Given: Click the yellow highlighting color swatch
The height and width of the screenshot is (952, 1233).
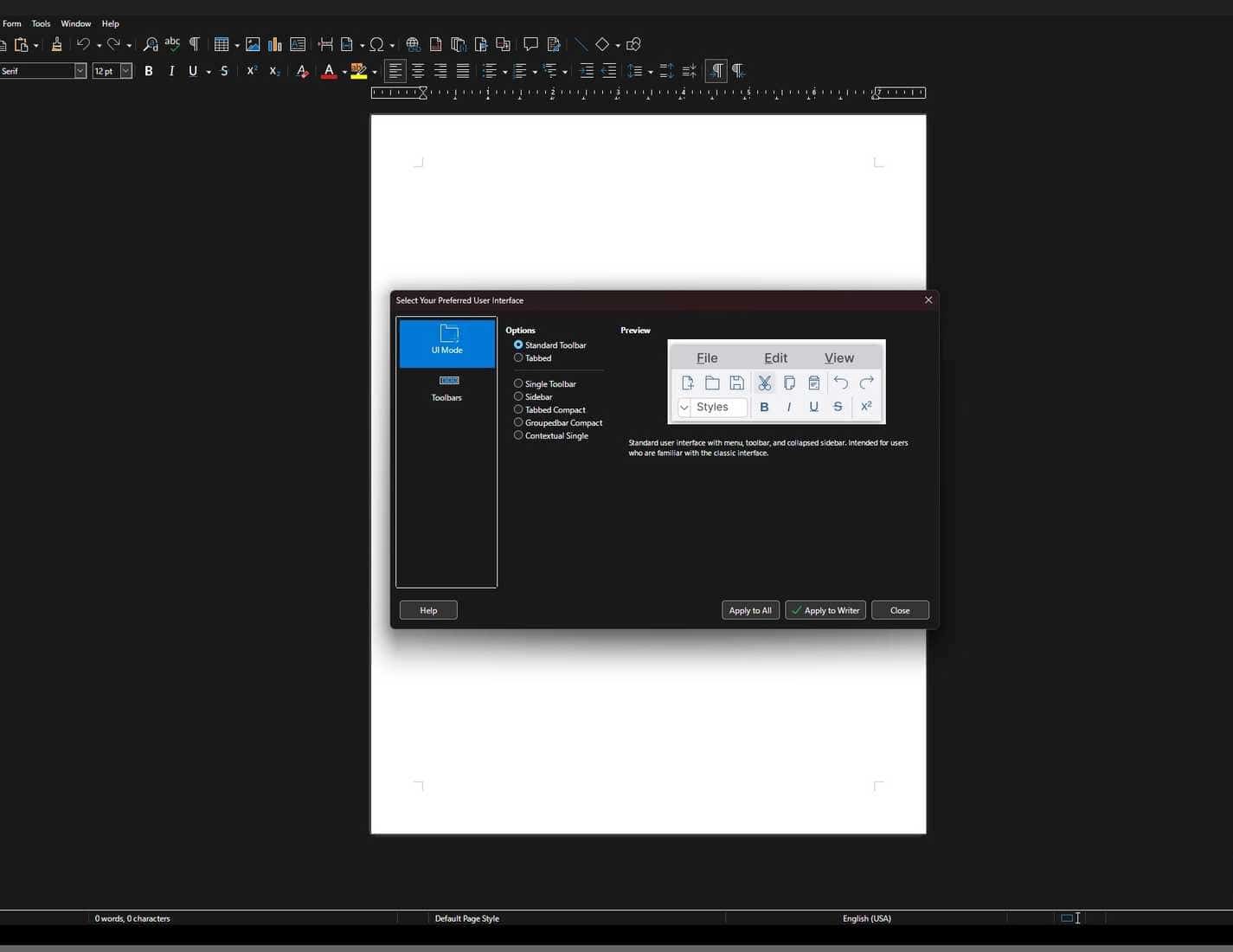Looking at the screenshot, I should (359, 71).
